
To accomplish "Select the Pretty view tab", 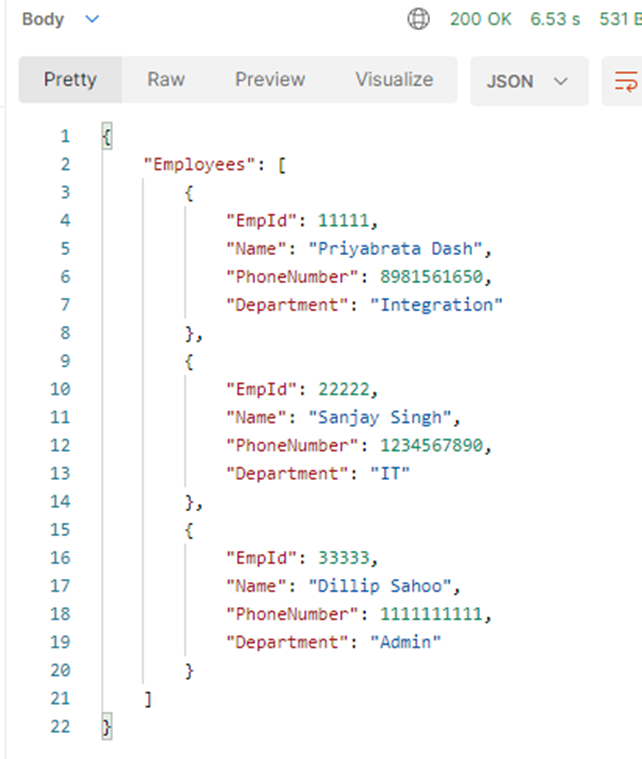I will [70, 79].
